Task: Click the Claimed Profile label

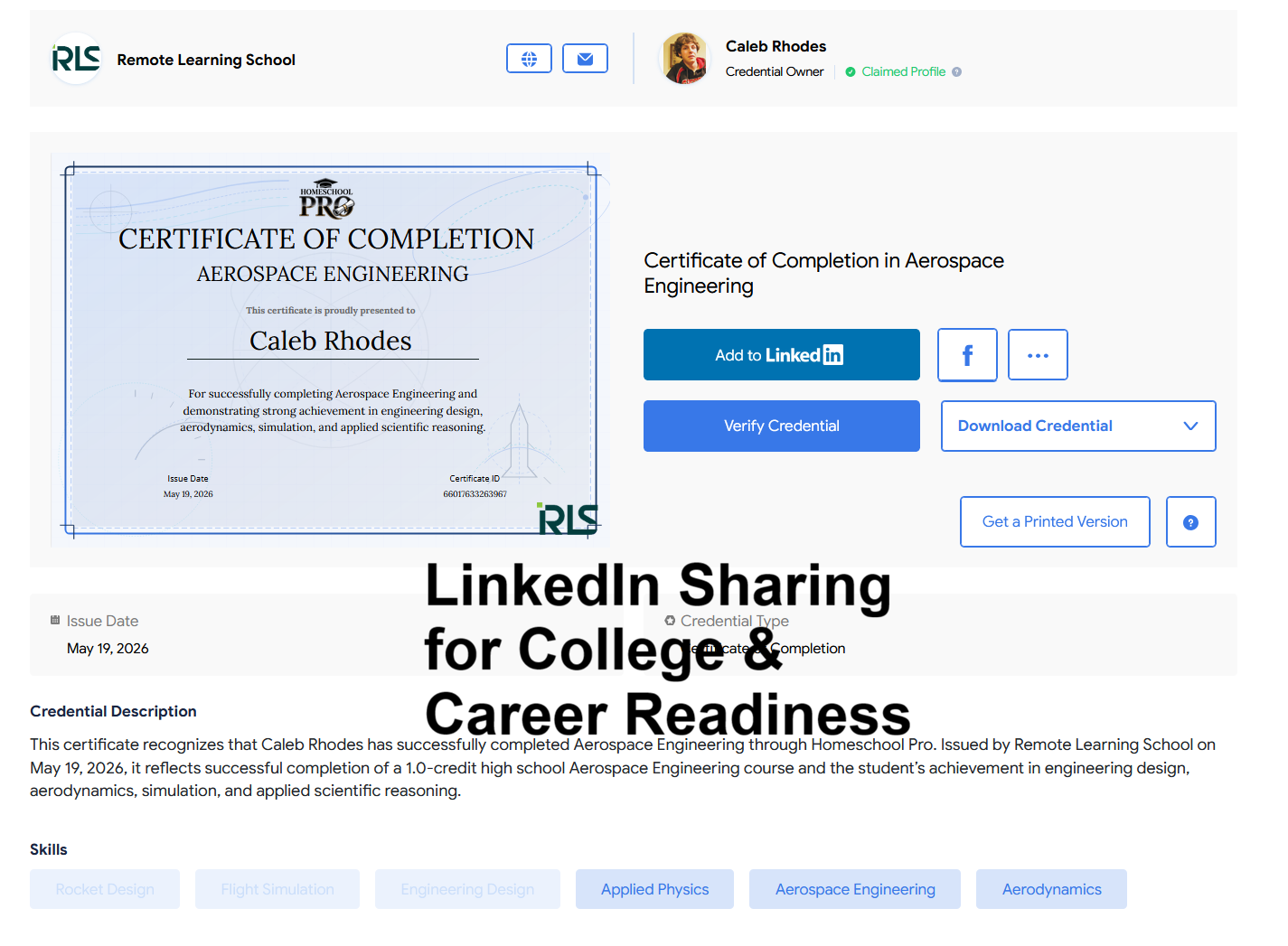Action: coord(904,72)
